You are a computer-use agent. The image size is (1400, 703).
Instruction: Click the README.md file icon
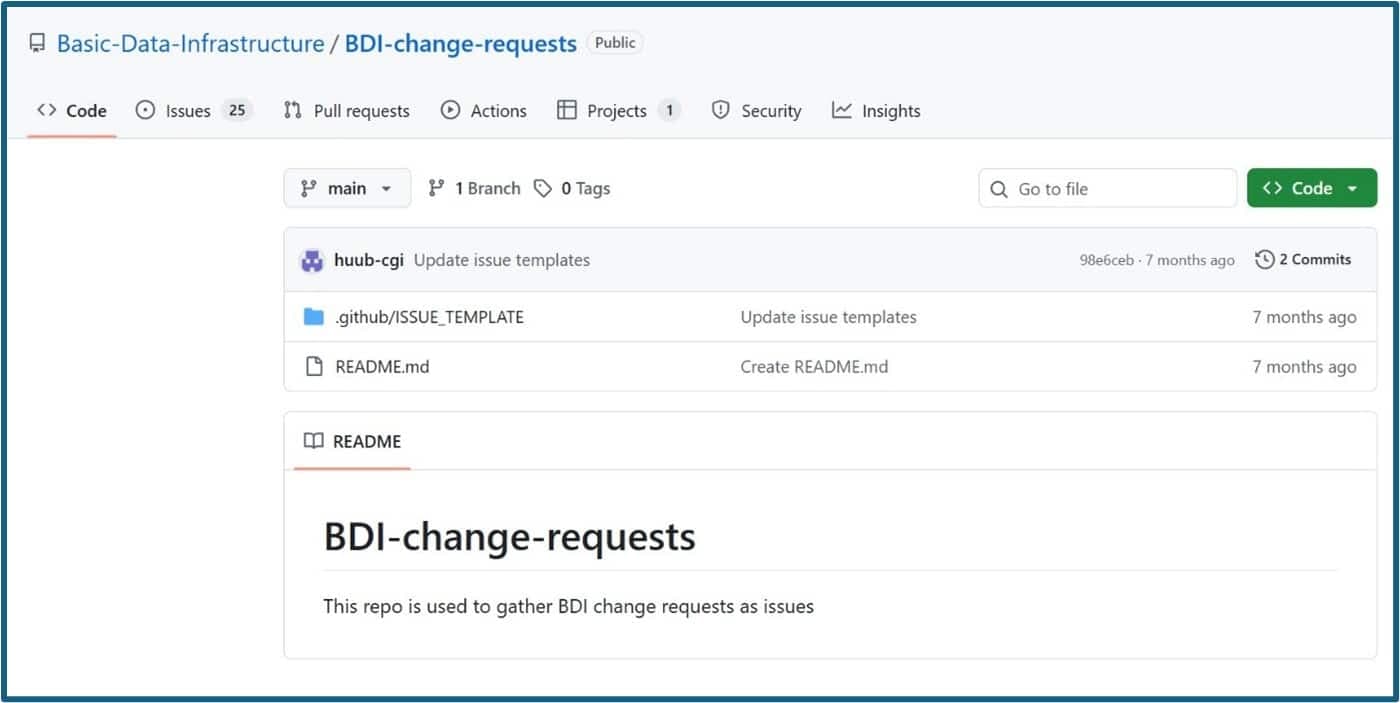point(314,367)
